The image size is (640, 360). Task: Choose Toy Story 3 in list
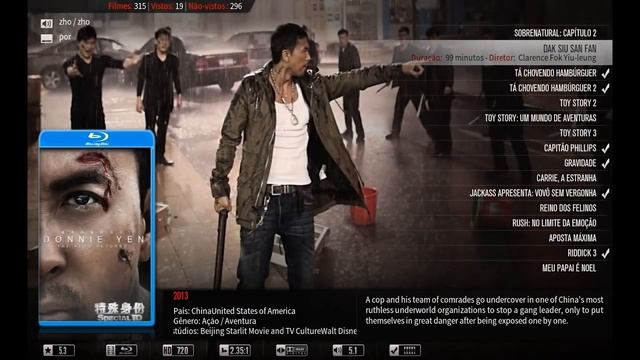[578, 133]
